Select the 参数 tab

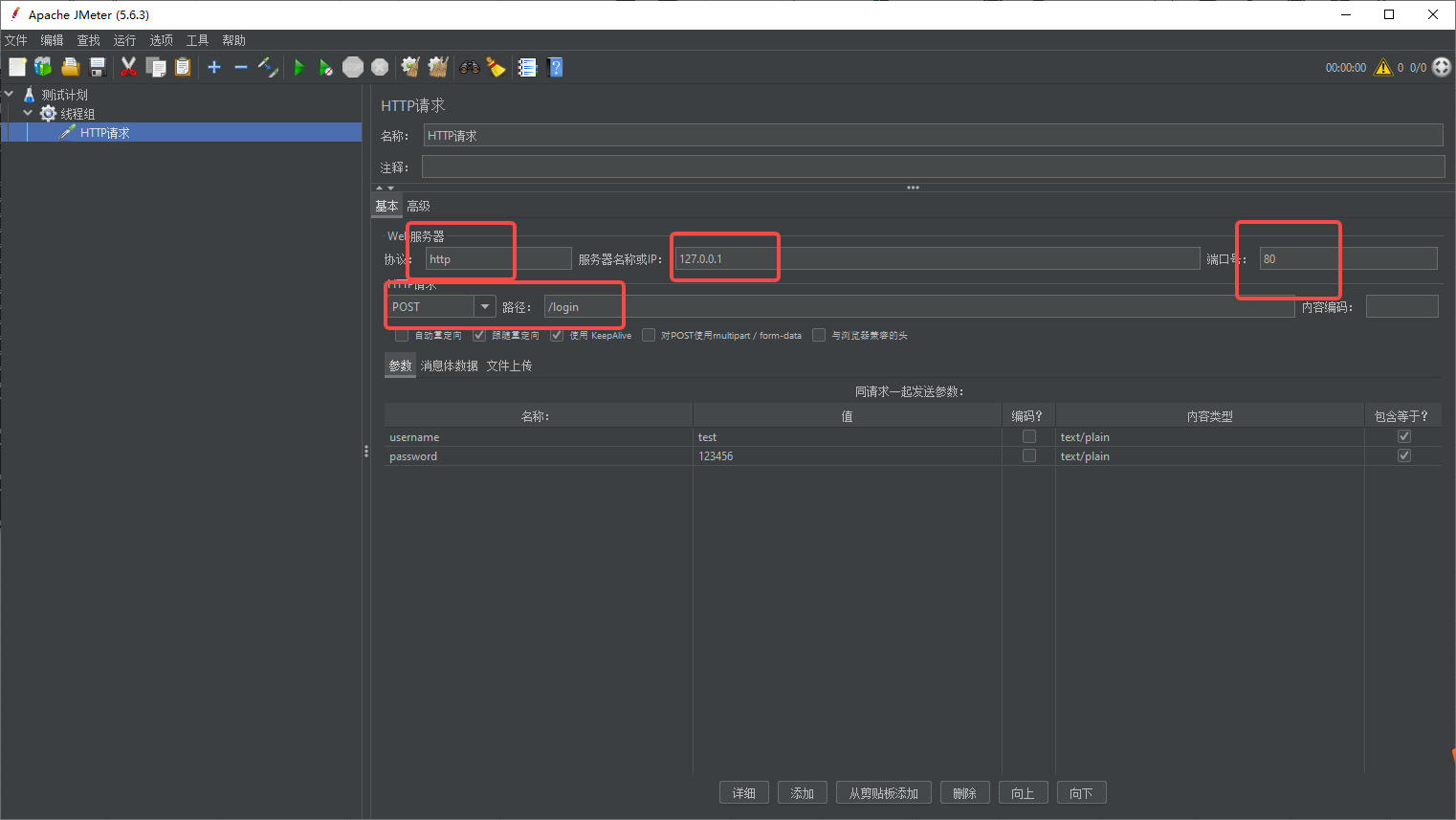coord(400,366)
